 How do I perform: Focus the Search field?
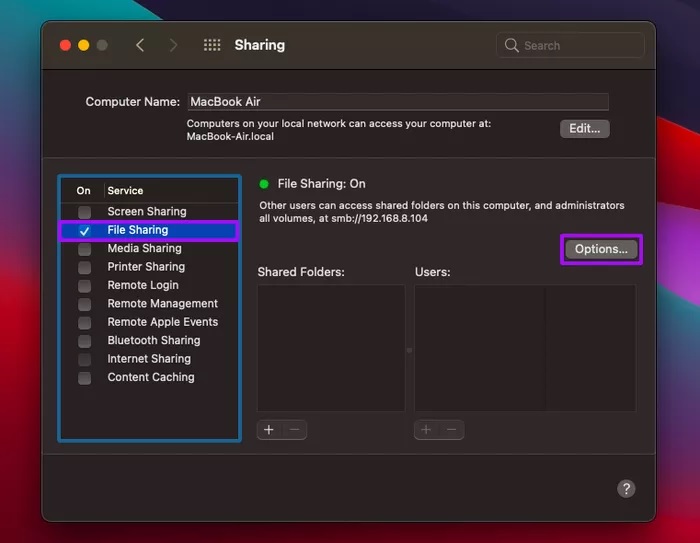coord(570,45)
